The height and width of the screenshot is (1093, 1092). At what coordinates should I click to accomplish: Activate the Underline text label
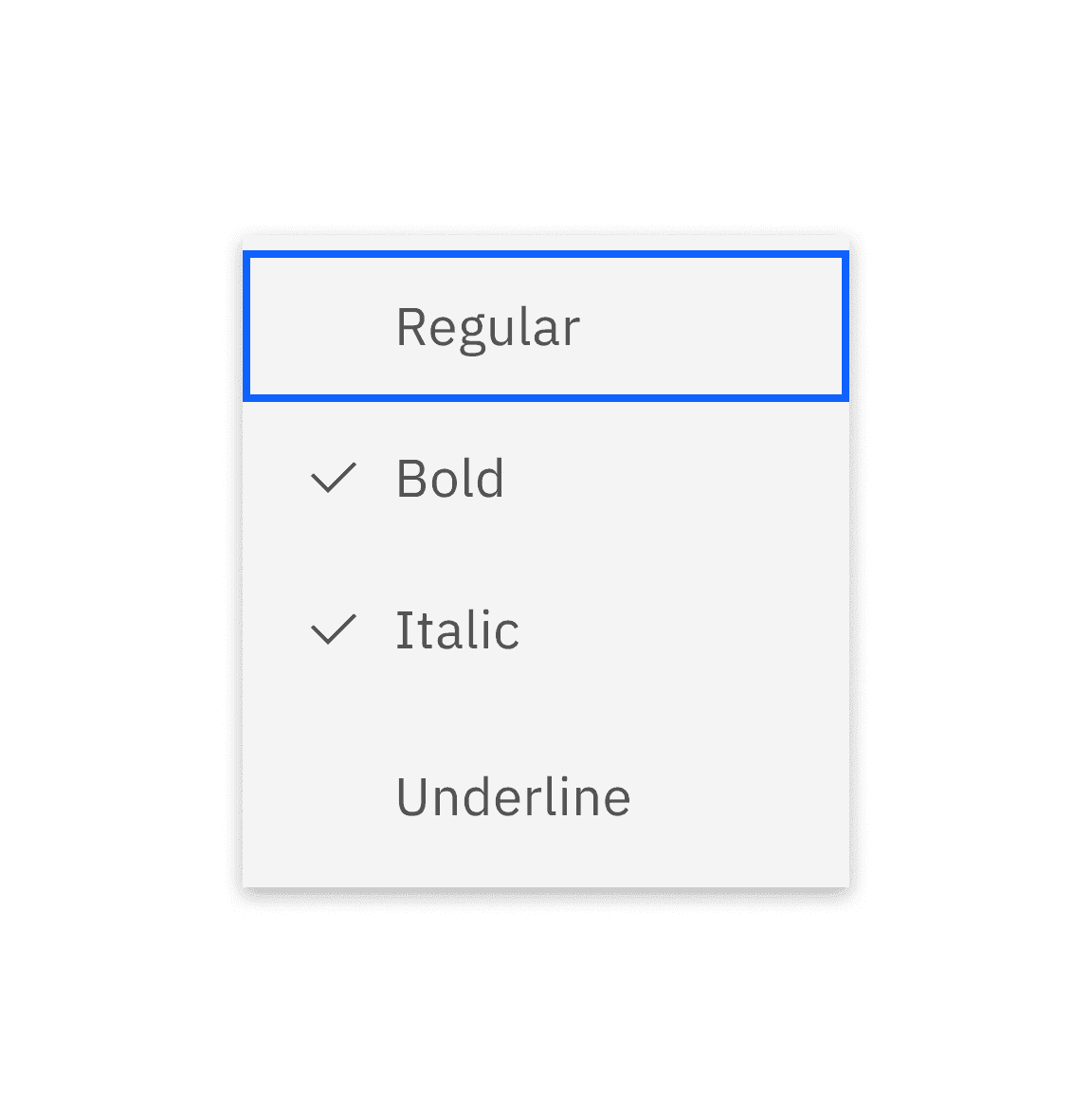tap(513, 796)
